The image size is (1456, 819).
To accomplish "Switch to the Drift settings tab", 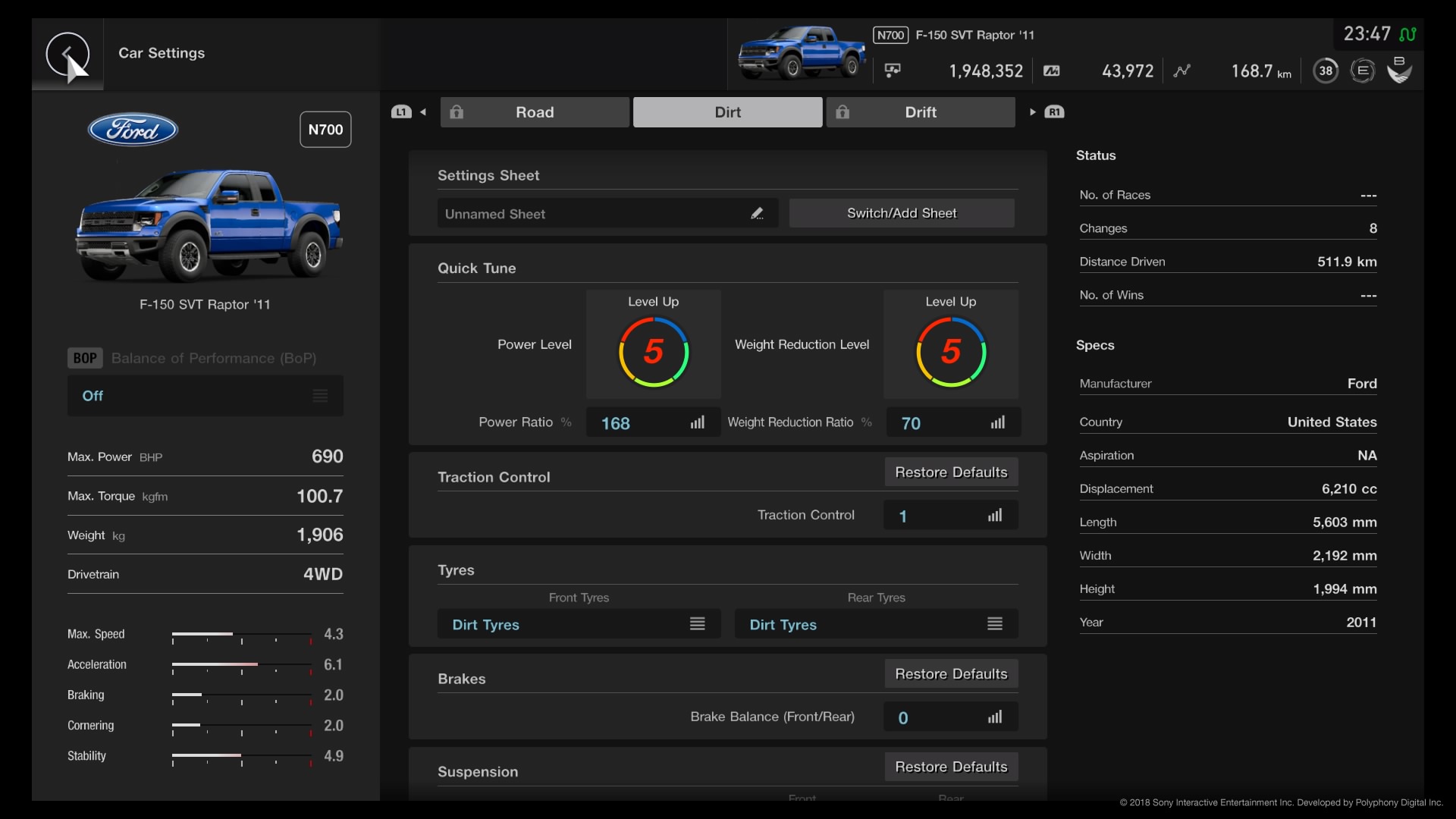I will click(921, 112).
